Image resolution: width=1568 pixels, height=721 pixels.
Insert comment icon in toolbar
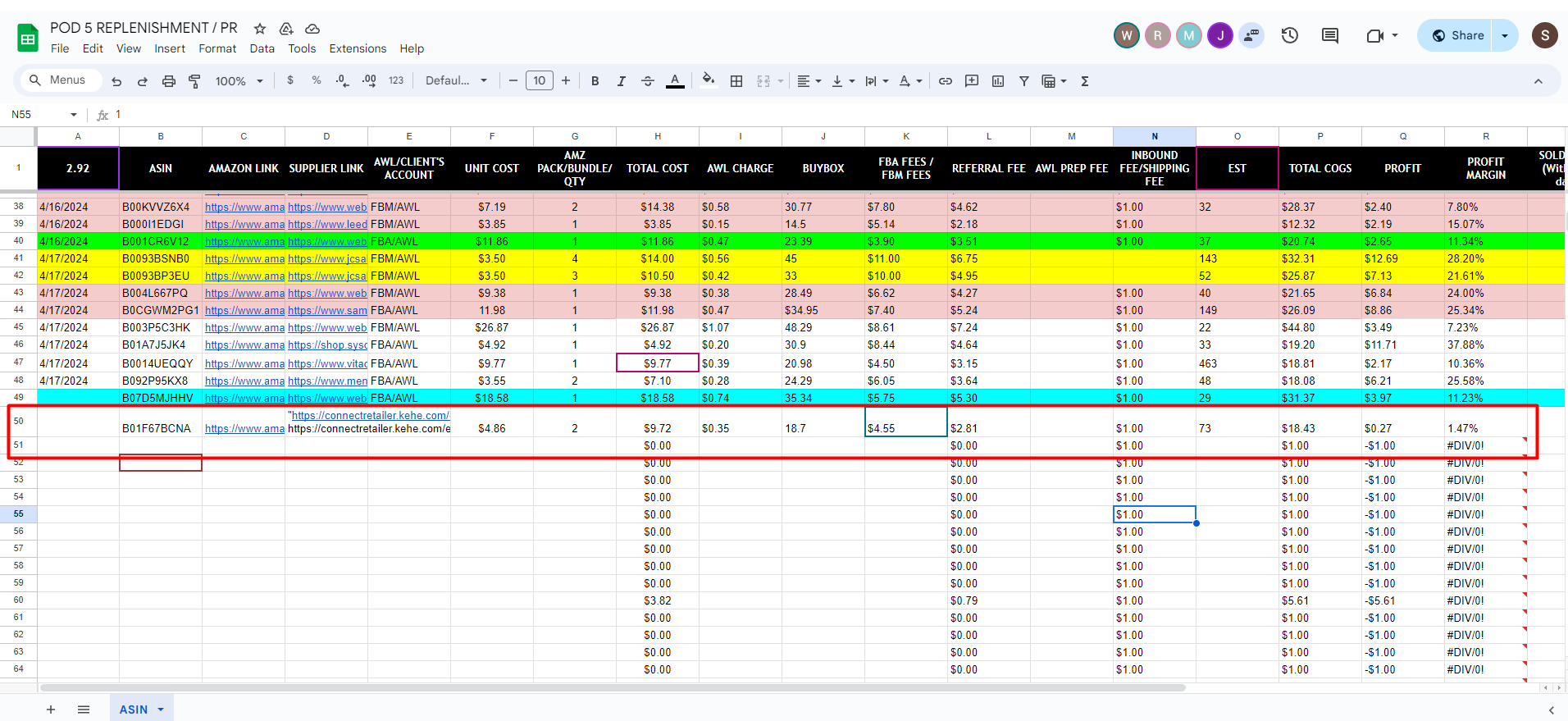972,81
